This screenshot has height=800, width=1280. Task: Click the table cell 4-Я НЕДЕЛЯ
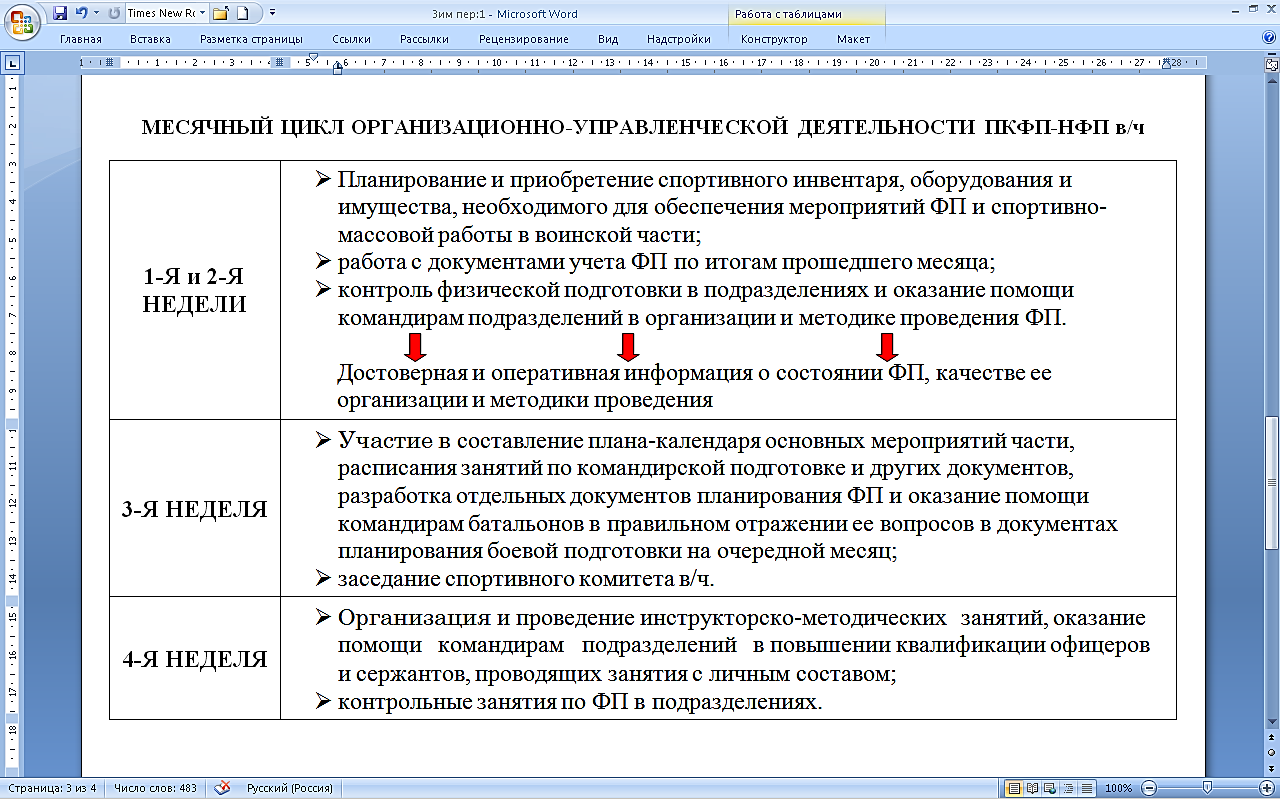[195, 659]
